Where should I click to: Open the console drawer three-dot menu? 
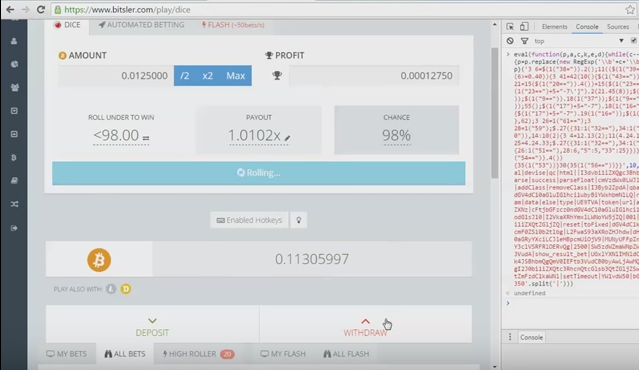pyautogui.click(x=510, y=337)
